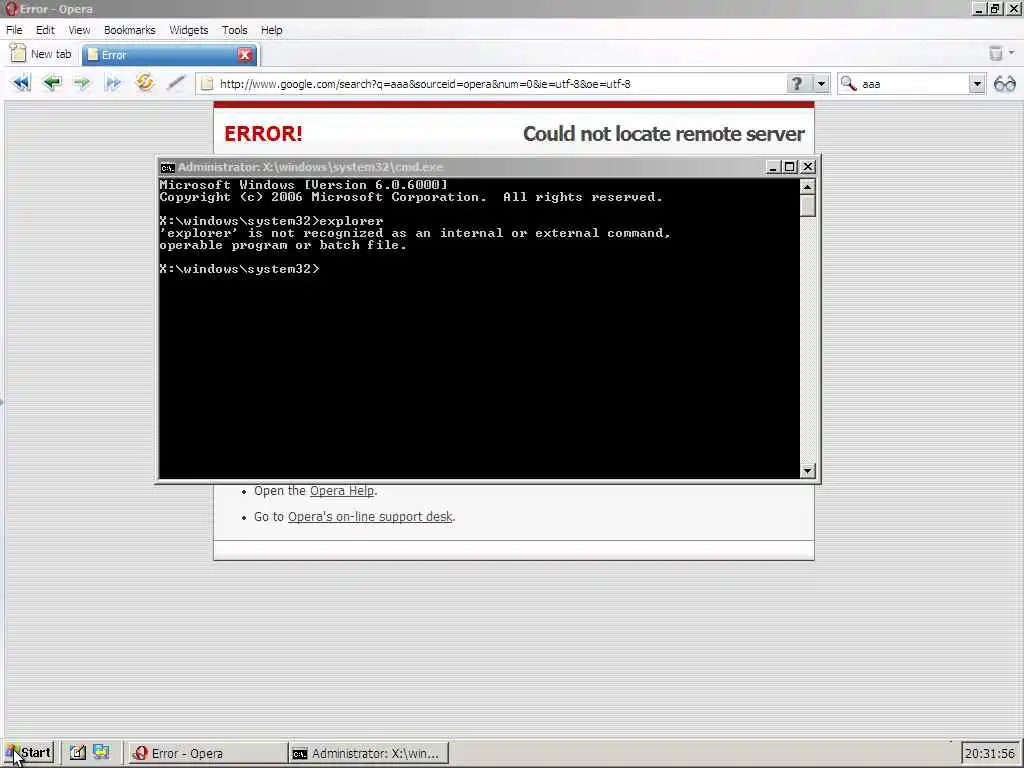This screenshot has width=1024, height=768.
Task: Click the cmd scrollbar down arrow
Action: [x=808, y=471]
